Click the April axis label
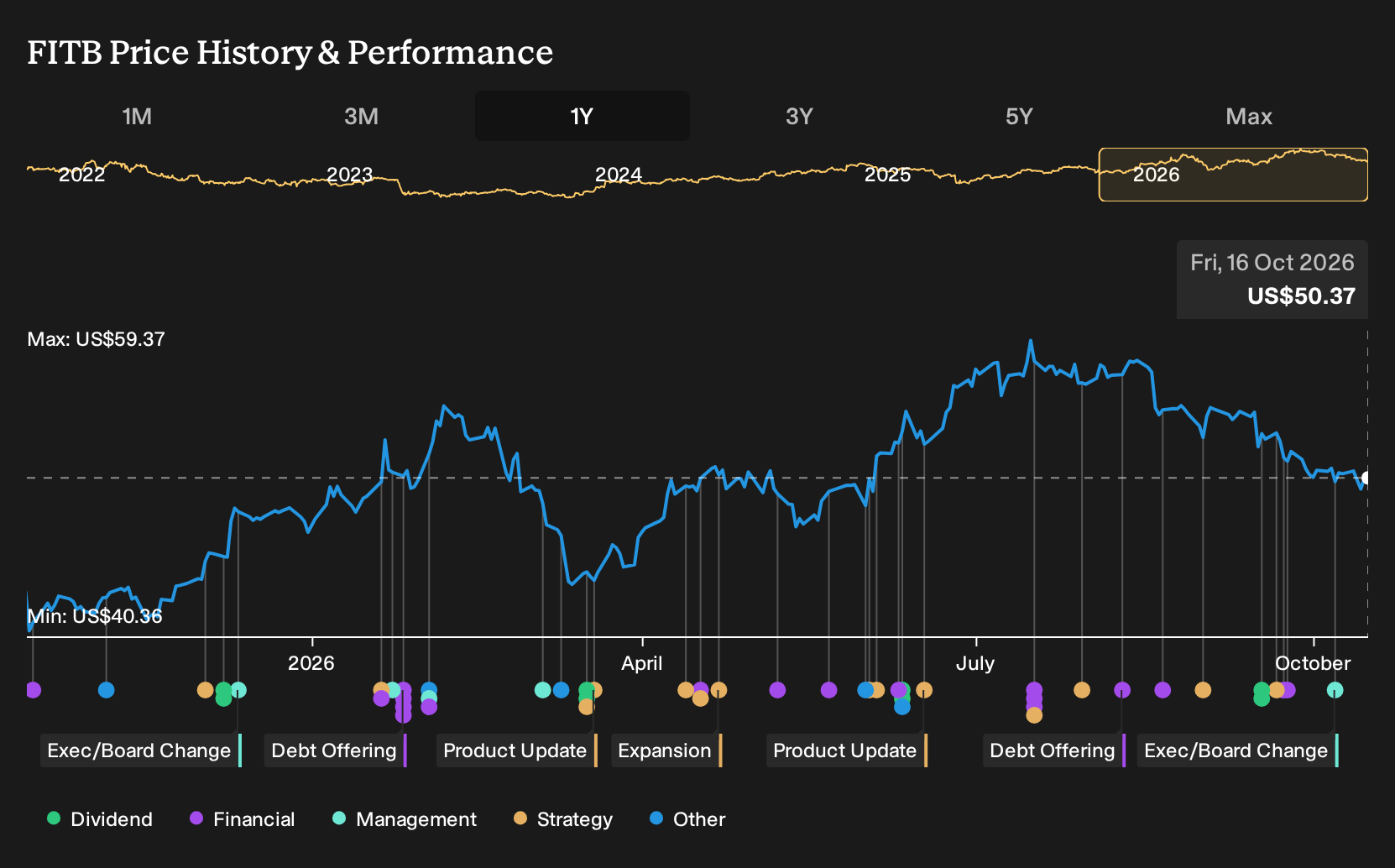The width and height of the screenshot is (1395, 868). click(x=642, y=663)
